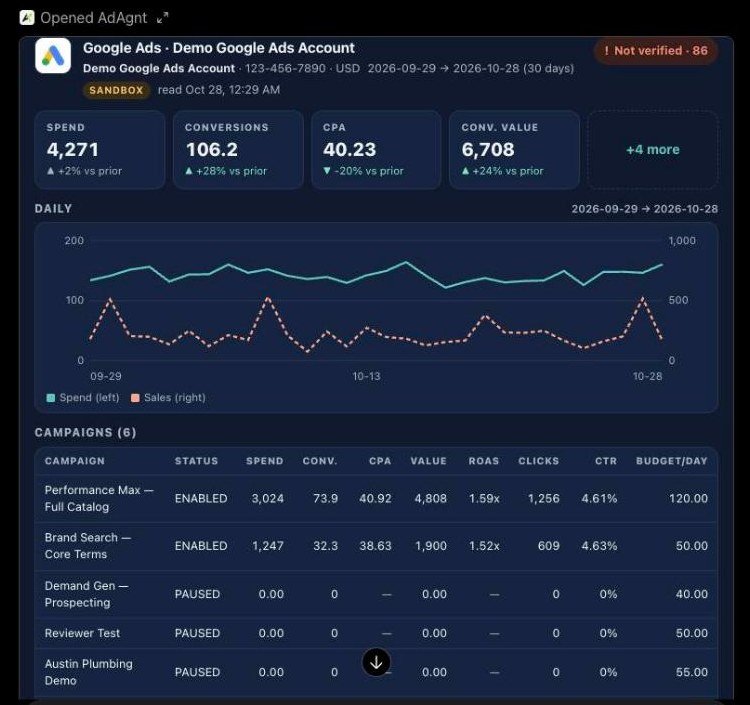Click the 73.9 conversions value
The width and height of the screenshot is (750, 705).
coord(325,498)
